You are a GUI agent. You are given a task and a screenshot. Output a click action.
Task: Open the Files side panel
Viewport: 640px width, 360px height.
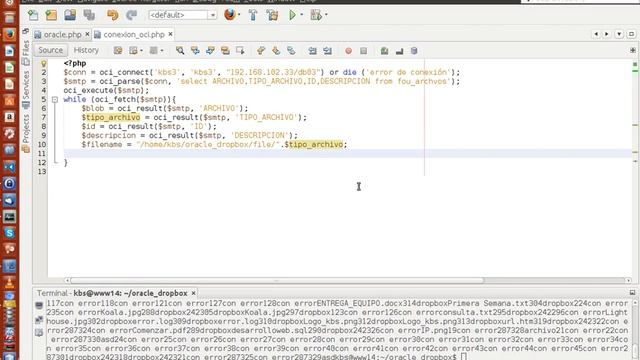tap(26, 52)
